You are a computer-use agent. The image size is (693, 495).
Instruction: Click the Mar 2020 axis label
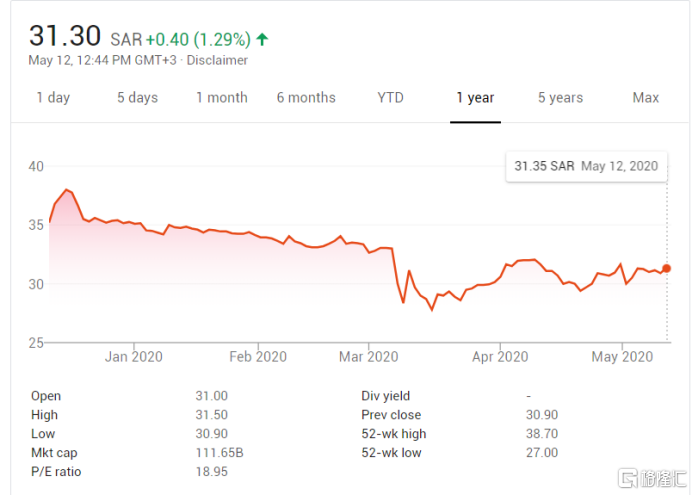coord(369,356)
